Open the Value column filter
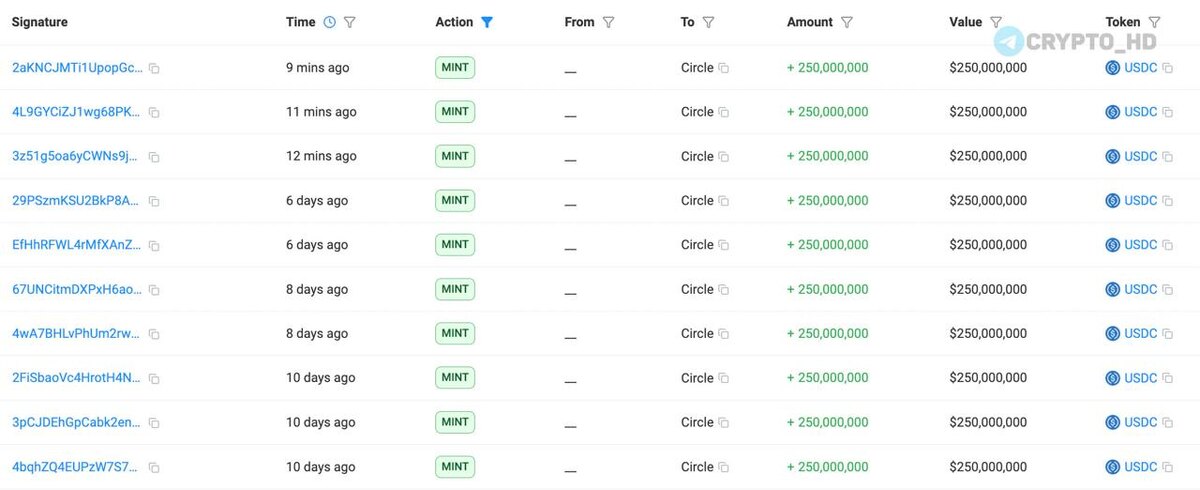Screen dimensions: 1200x490 coord(995,22)
